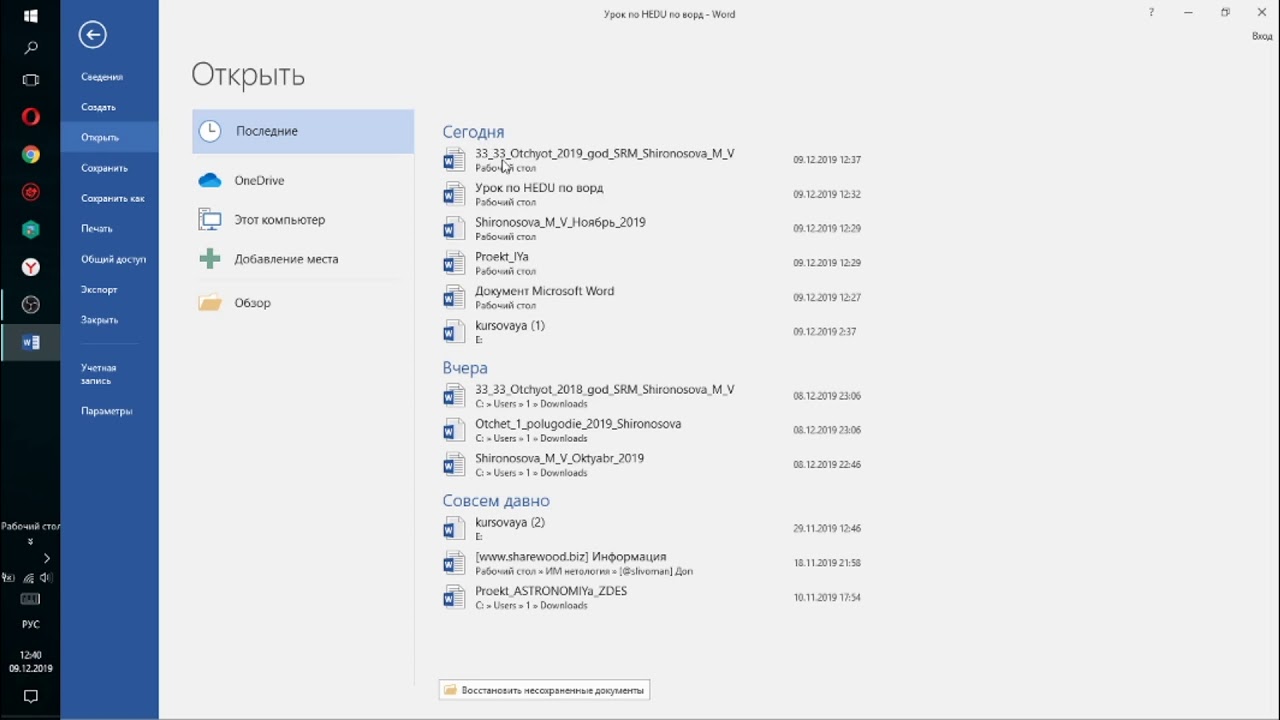Open the Общий доступ sharing page
This screenshot has height=720, width=1280.
(109, 259)
